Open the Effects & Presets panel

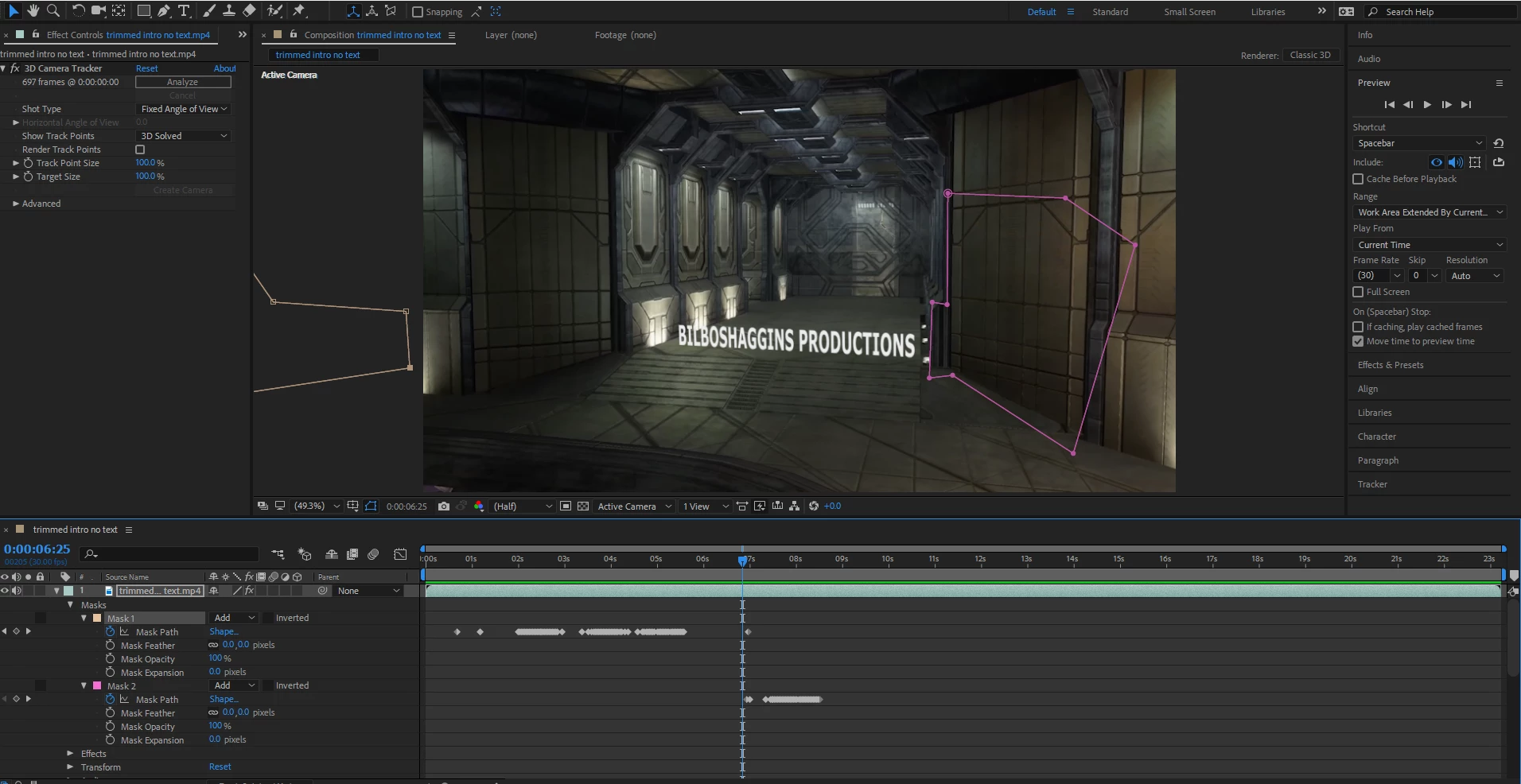pos(1390,365)
